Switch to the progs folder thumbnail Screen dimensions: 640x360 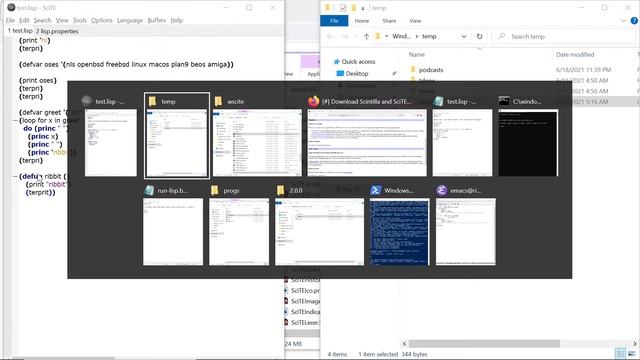point(239,231)
